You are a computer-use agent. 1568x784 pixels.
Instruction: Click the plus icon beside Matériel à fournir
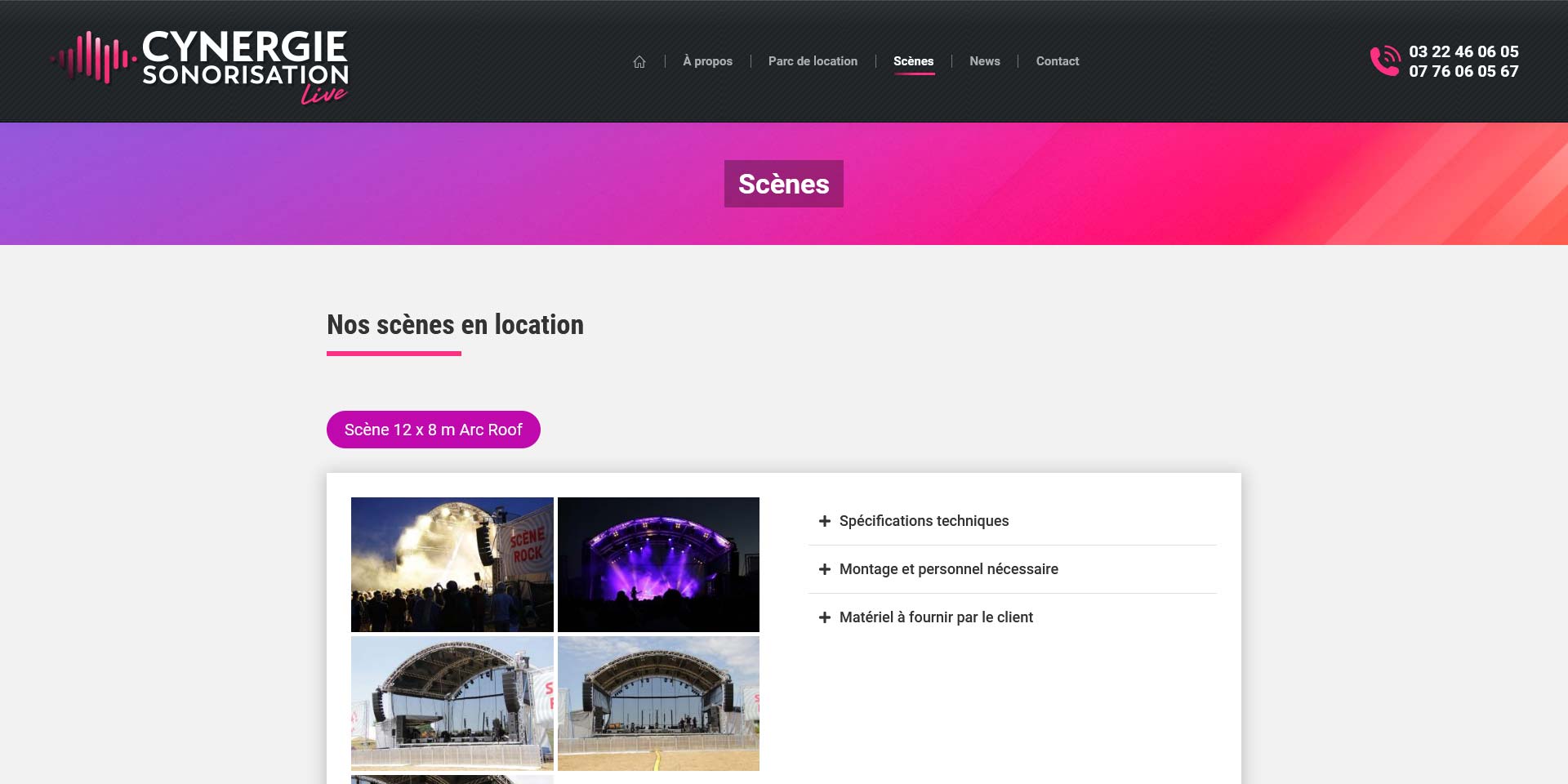pos(825,617)
